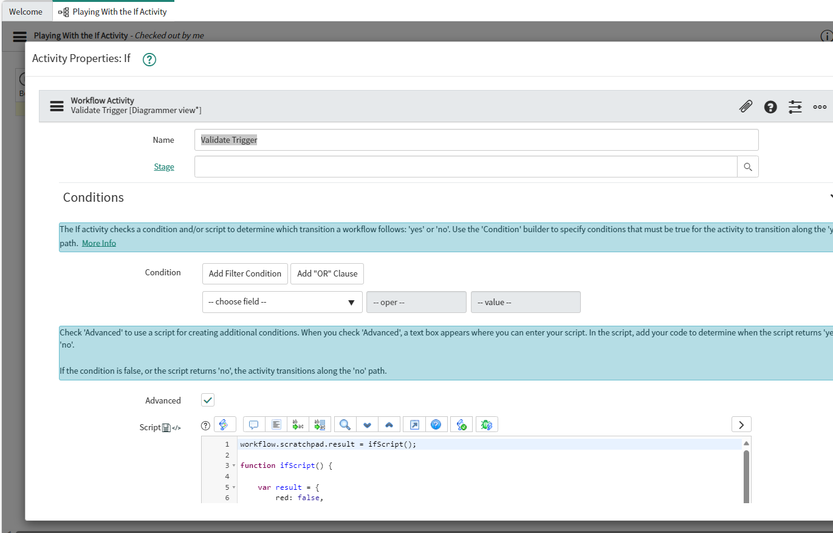Open the More Info link
The width and height of the screenshot is (833, 533).
(99, 243)
